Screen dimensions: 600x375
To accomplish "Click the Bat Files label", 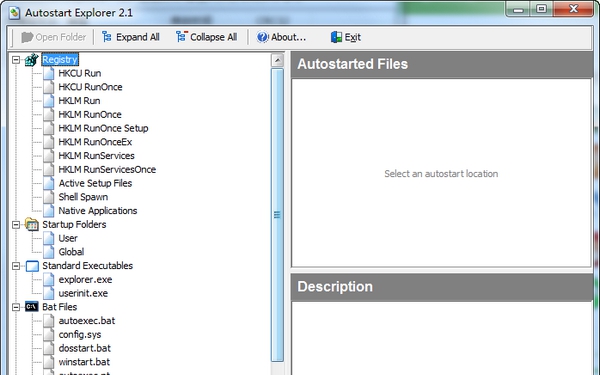I will (60, 307).
